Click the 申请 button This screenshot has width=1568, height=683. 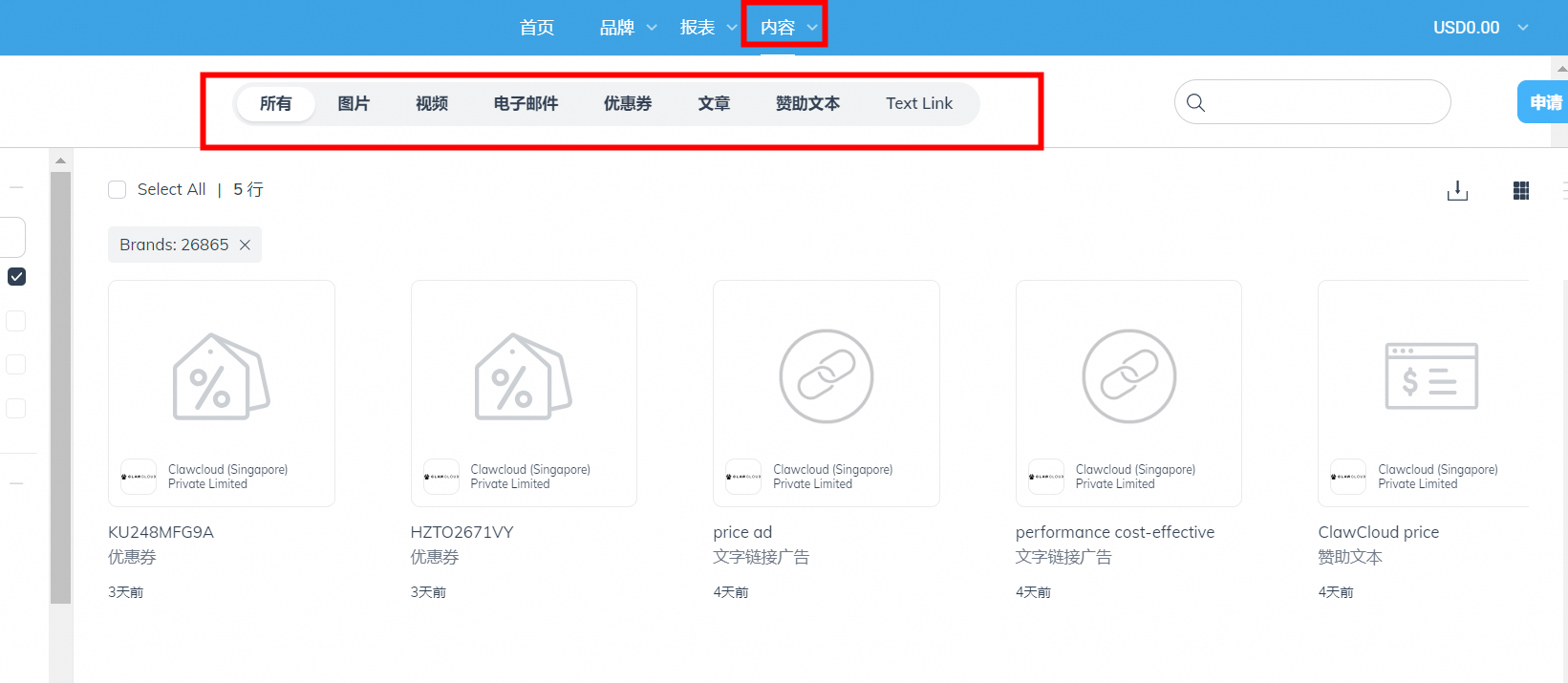[1544, 102]
